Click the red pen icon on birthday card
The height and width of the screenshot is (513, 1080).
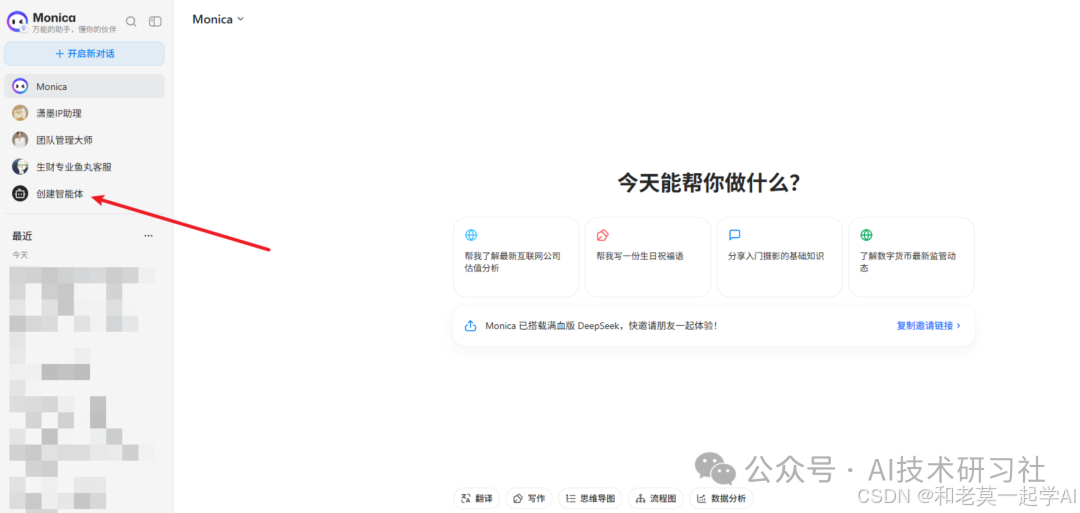point(603,235)
